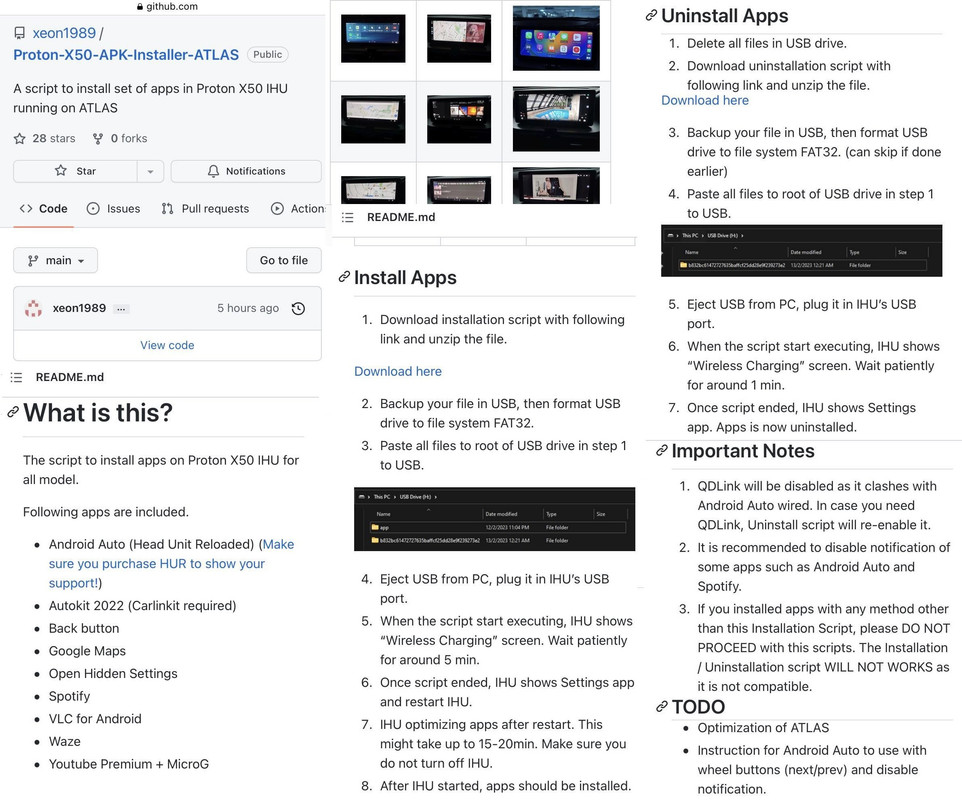The height and width of the screenshot is (800, 962).
Task: Select the Back button list item text
Action: coord(84,629)
